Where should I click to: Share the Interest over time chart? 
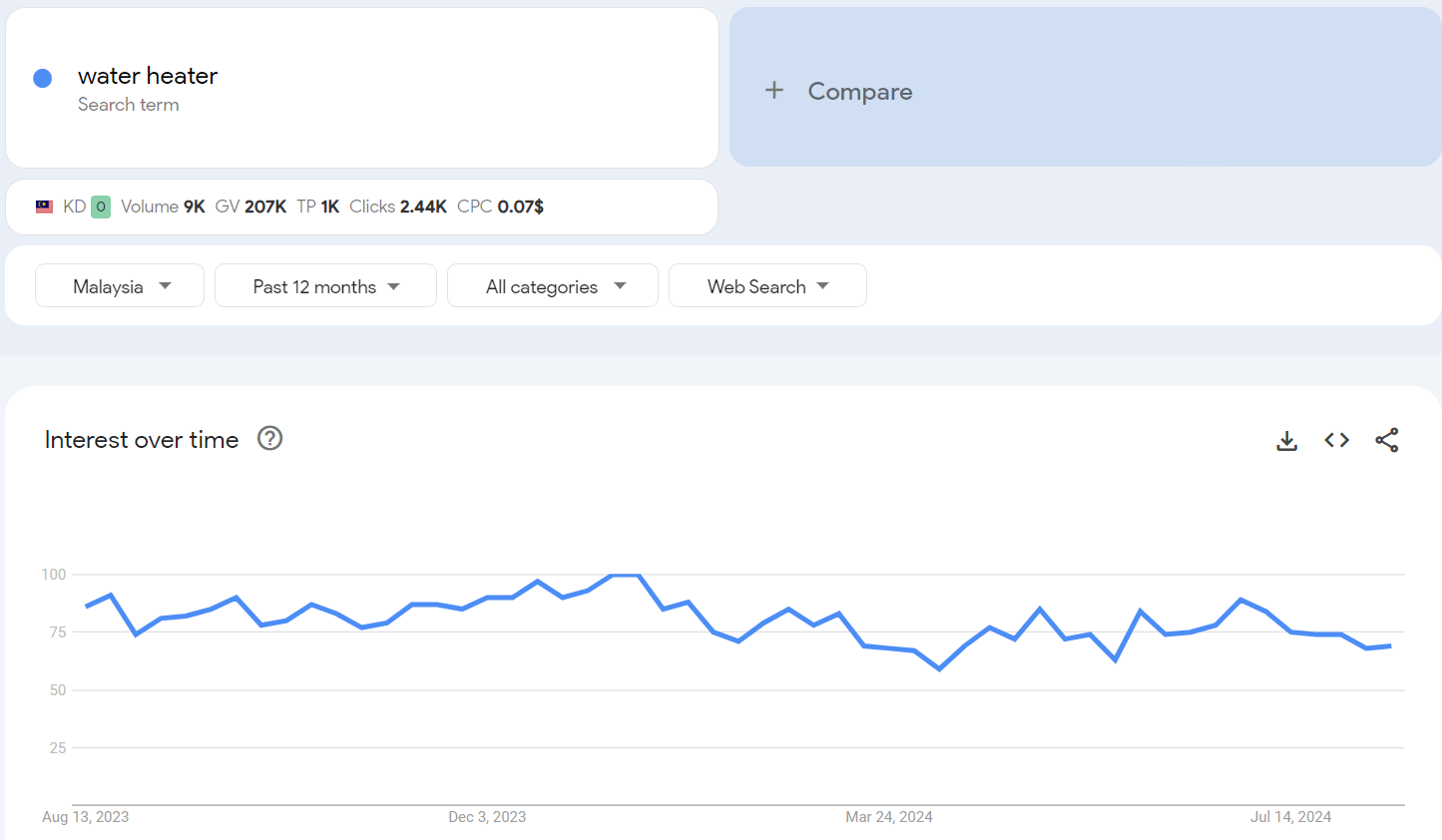point(1386,440)
